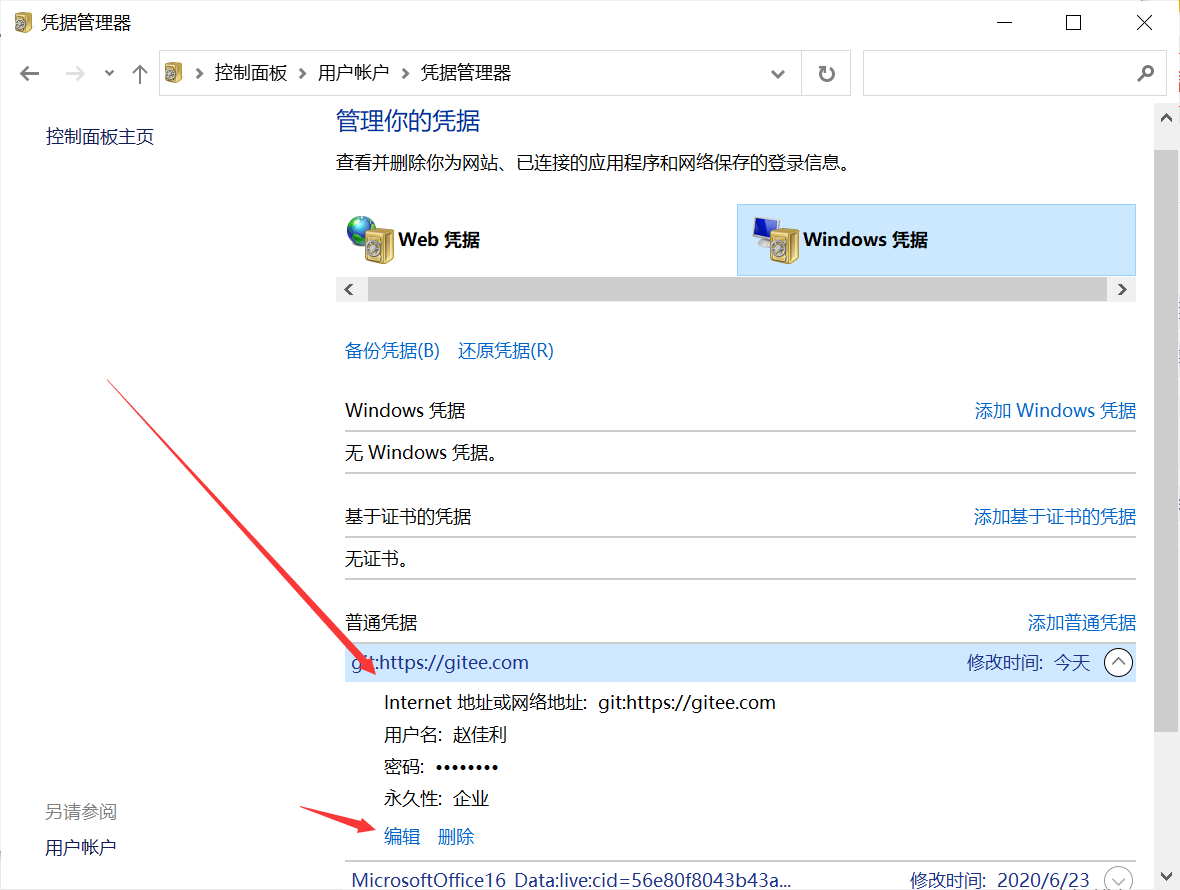Open 控制面板 breadcrumb
The height and width of the screenshot is (890, 1180).
[251, 73]
